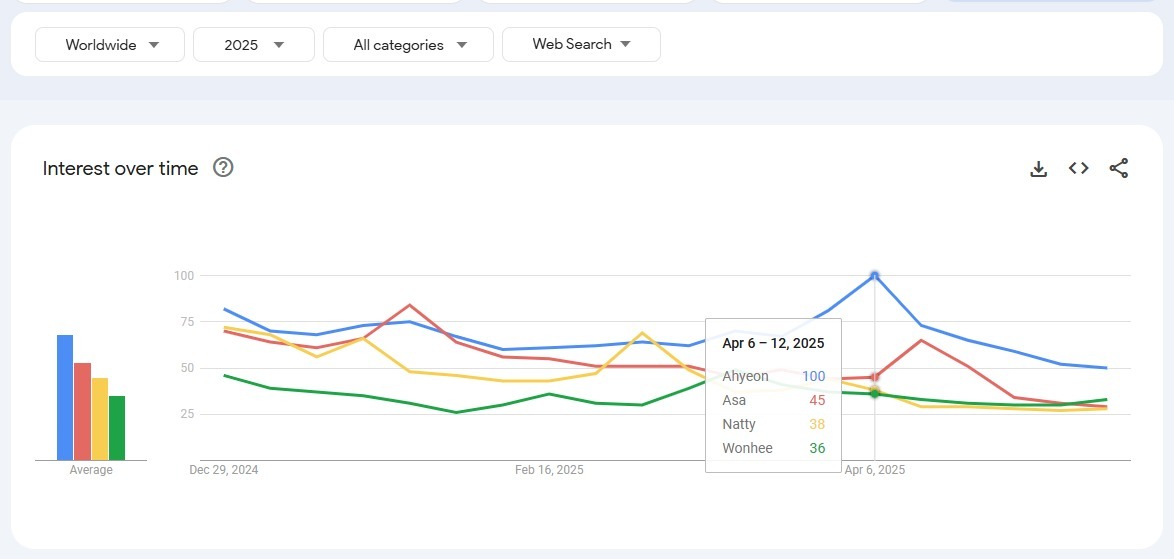Click the 'Interest over time' heading
The image size is (1174, 559).
pos(121,168)
